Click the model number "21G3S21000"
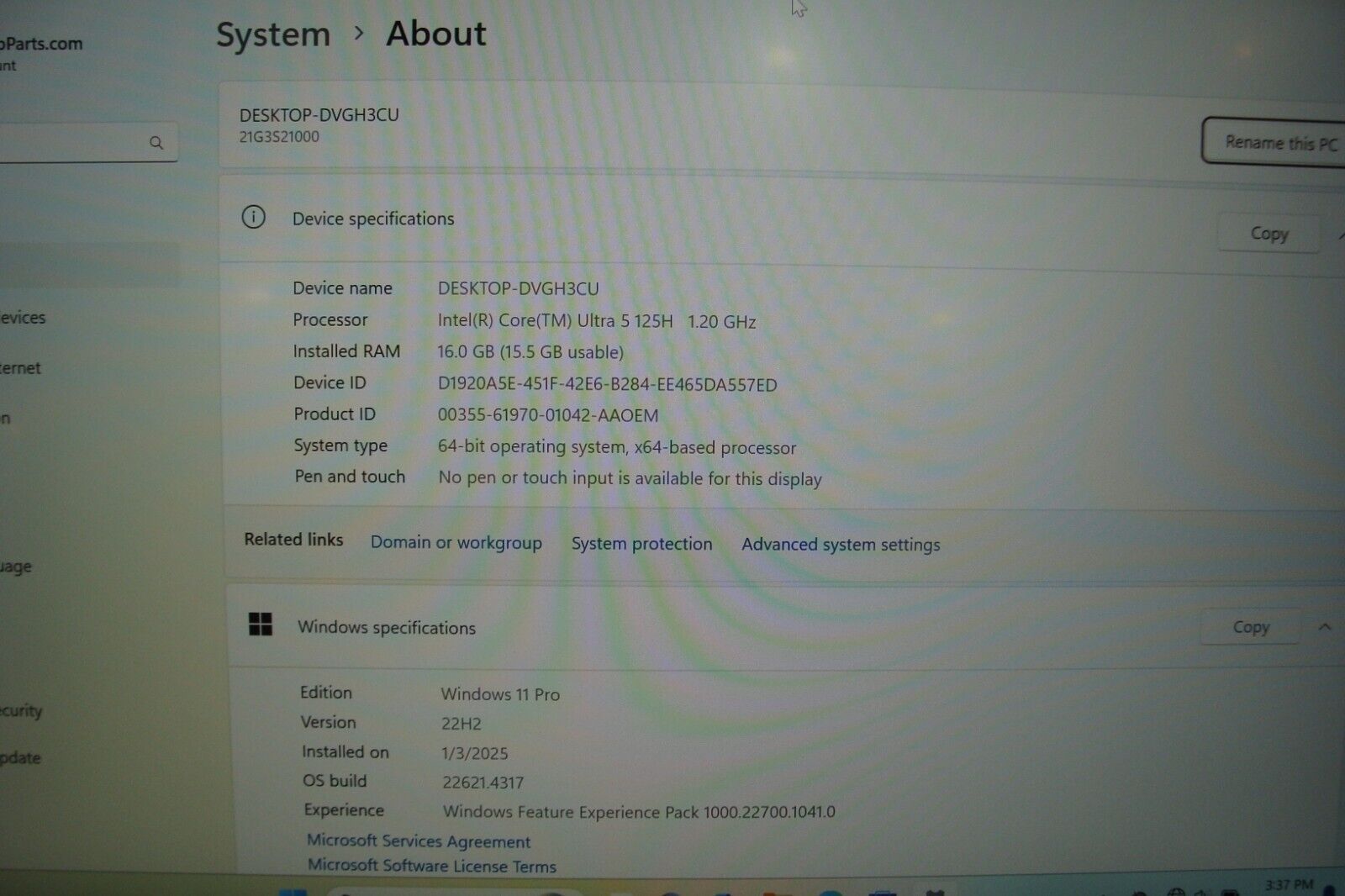This screenshot has width=1345, height=896. pos(279,137)
